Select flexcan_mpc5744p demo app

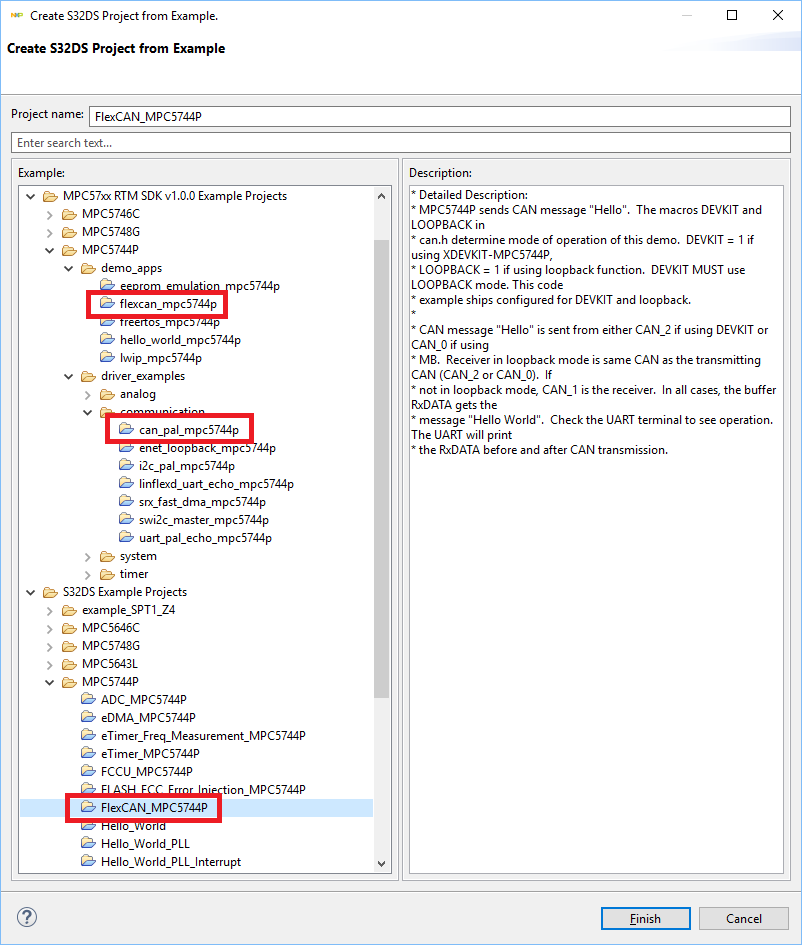[168, 304]
